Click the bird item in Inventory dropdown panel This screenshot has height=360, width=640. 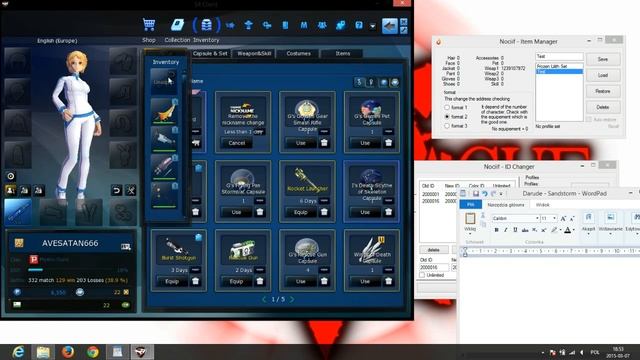point(164,111)
